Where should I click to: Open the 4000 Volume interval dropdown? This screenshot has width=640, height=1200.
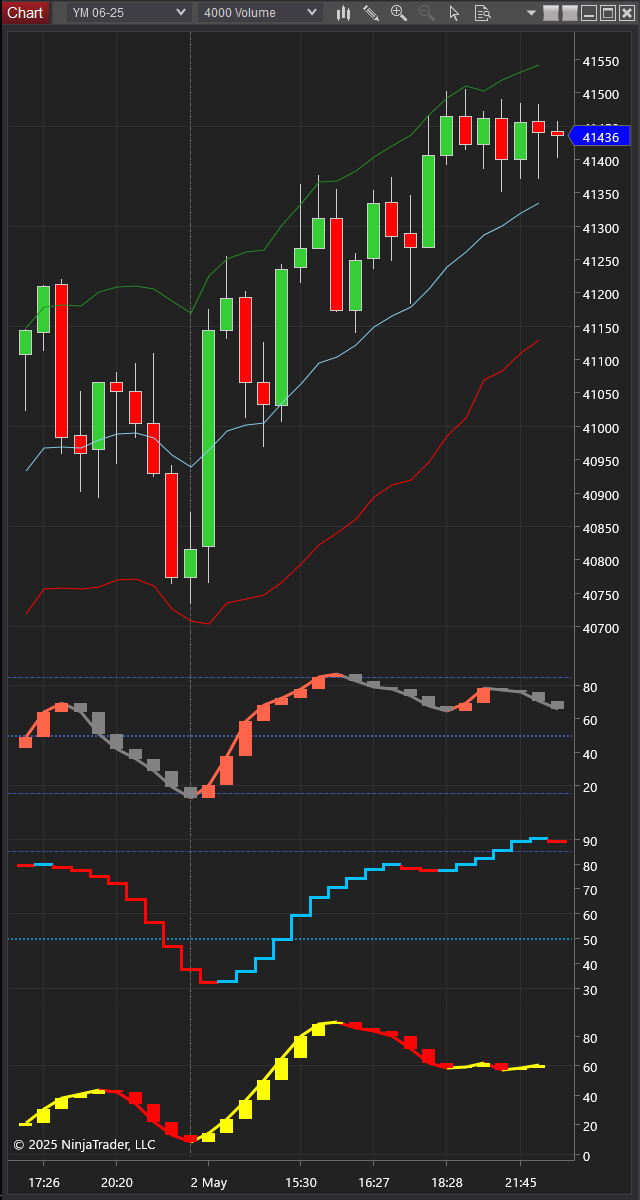[260, 13]
